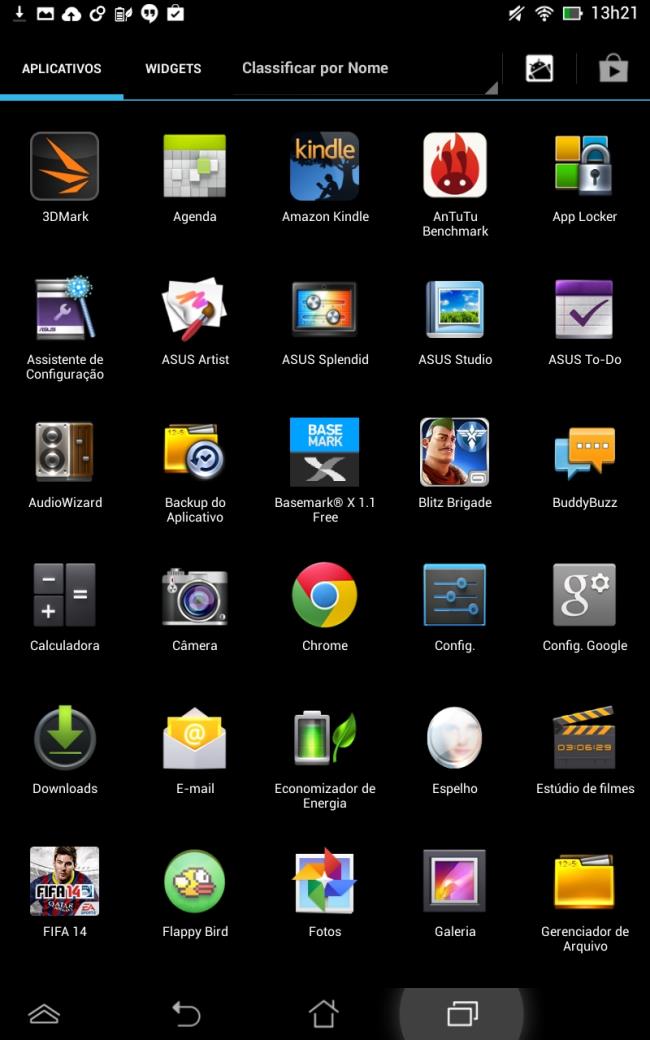This screenshot has width=650, height=1040.
Task: Select the APLICATIVOS tab
Action: (62, 68)
